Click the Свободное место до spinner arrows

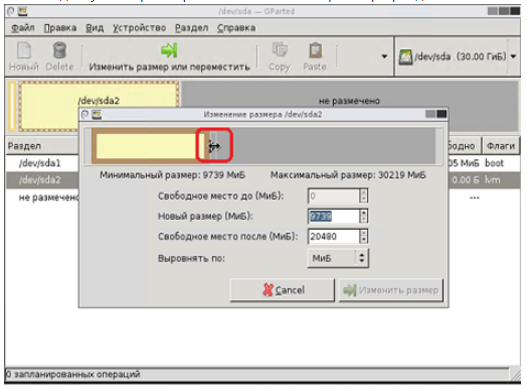pos(363,196)
